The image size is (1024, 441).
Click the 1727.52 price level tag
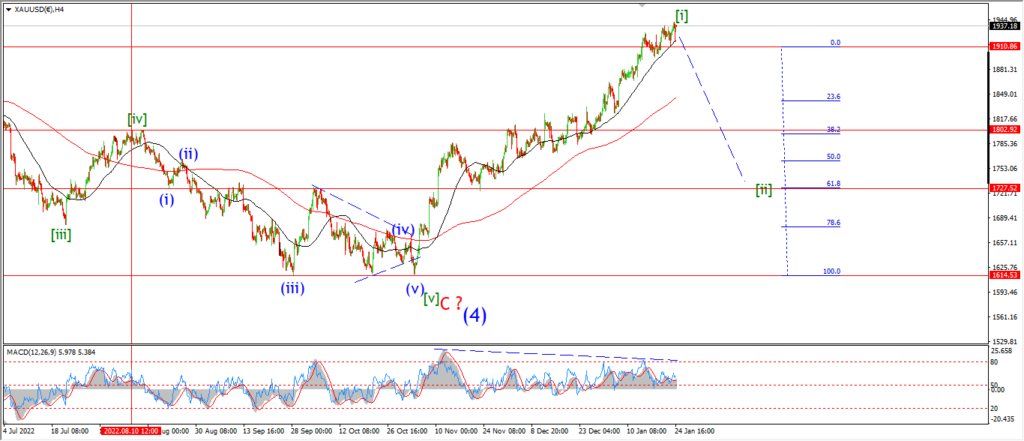(1004, 188)
